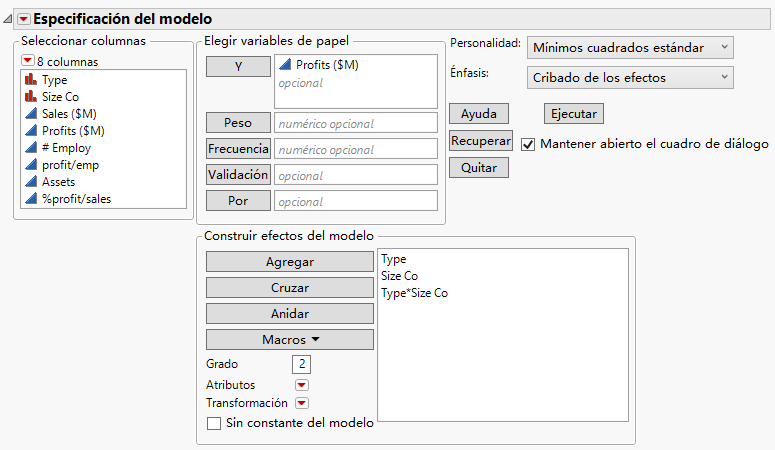Screen dimensions: 775x450
Task: Open the Transformación red triangle menu
Action: coord(301,404)
